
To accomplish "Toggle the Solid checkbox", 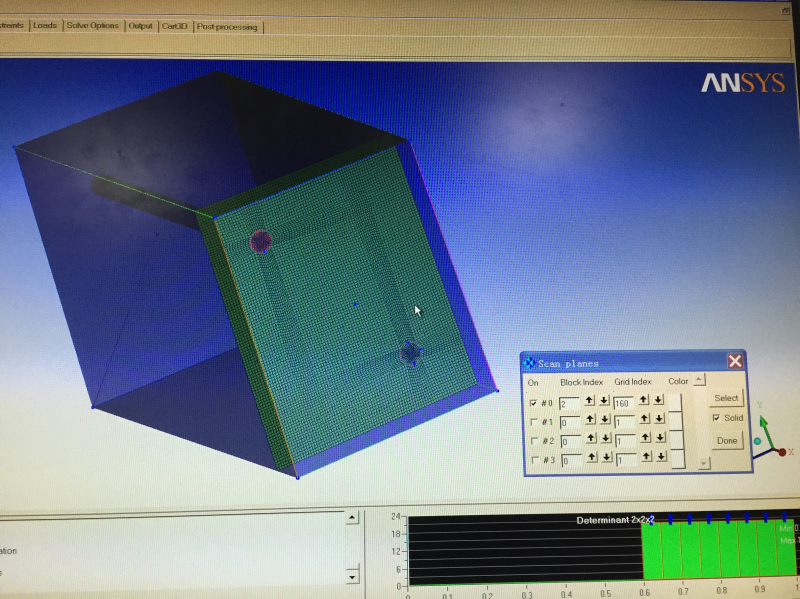I will click(x=716, y=418).
